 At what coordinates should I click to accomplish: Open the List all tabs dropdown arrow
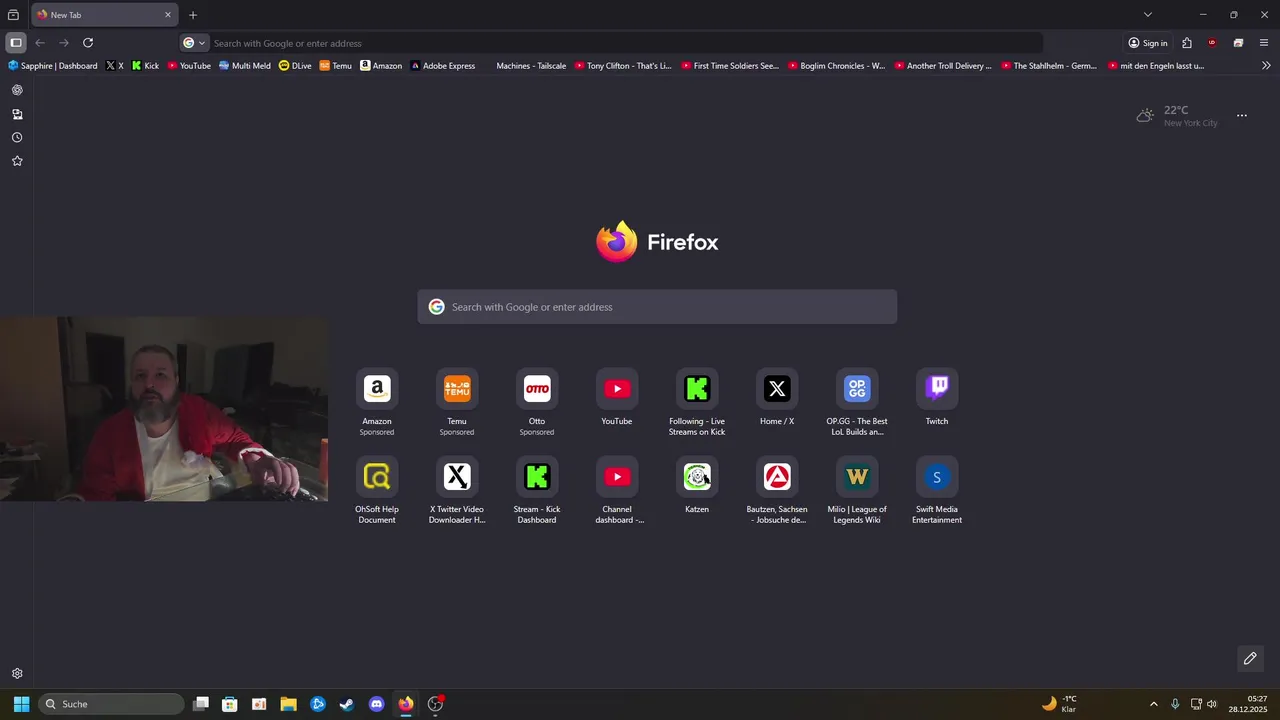point(1148,15)
